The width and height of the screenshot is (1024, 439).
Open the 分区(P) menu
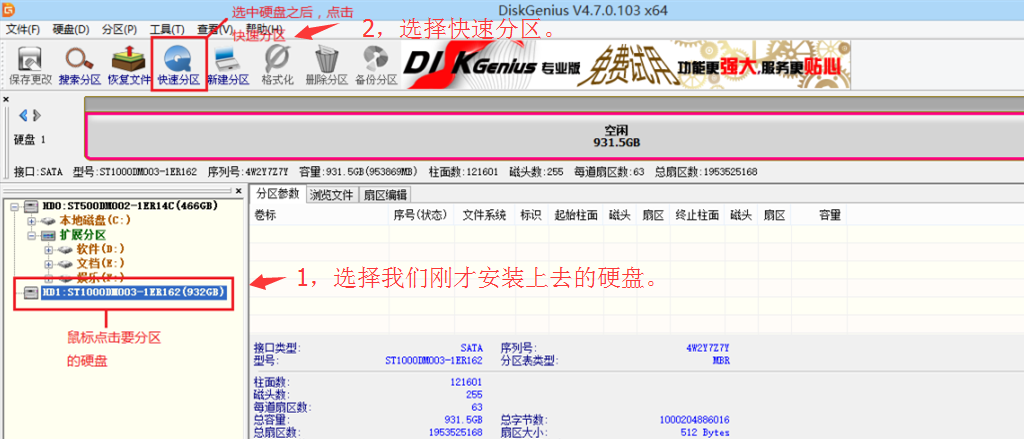(119, 29)
